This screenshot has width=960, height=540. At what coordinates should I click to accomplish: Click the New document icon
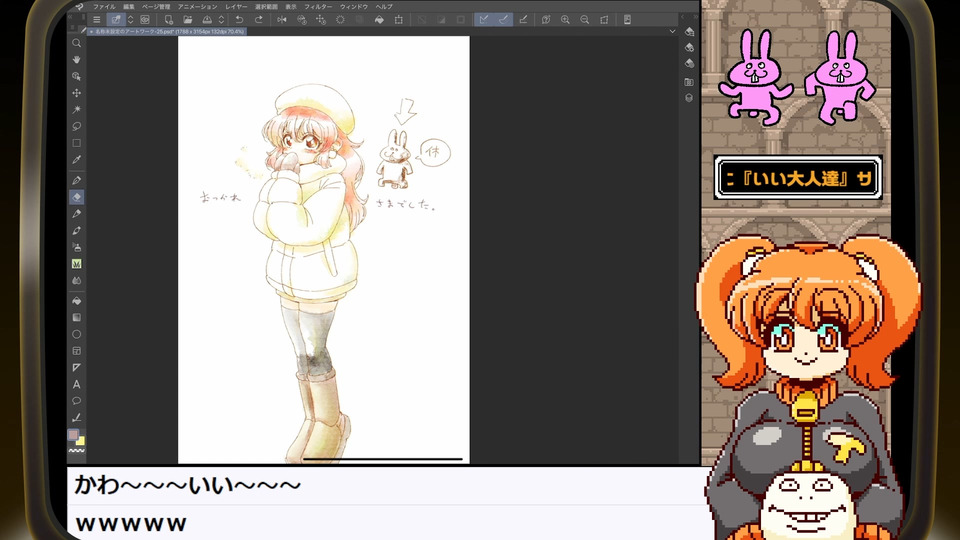[x=168, y=20]
